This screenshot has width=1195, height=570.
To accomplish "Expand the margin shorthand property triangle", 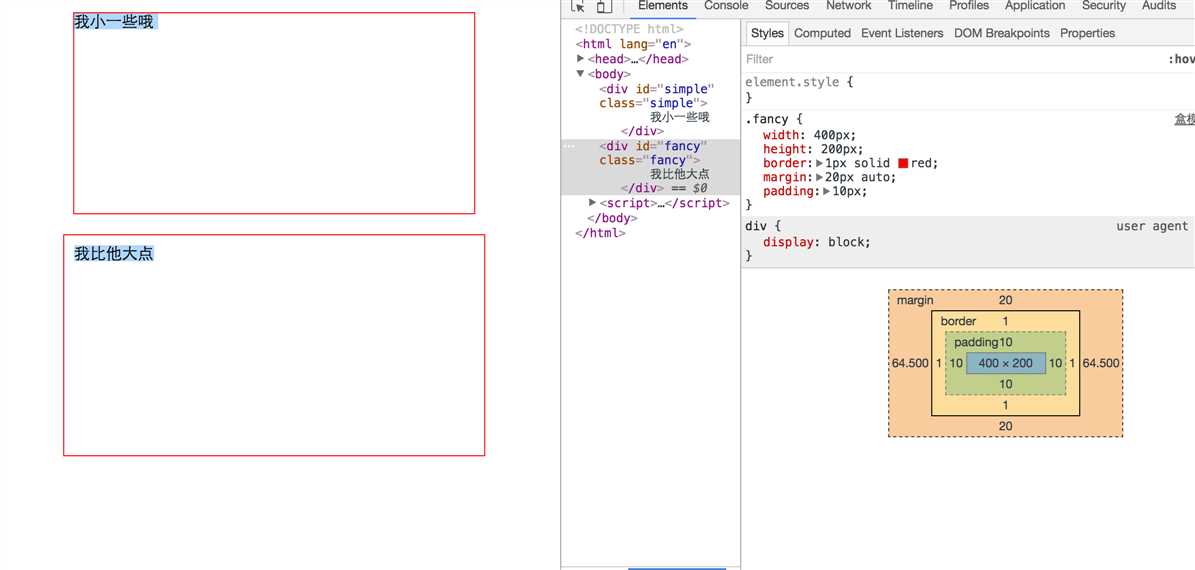I will point(820,177).
